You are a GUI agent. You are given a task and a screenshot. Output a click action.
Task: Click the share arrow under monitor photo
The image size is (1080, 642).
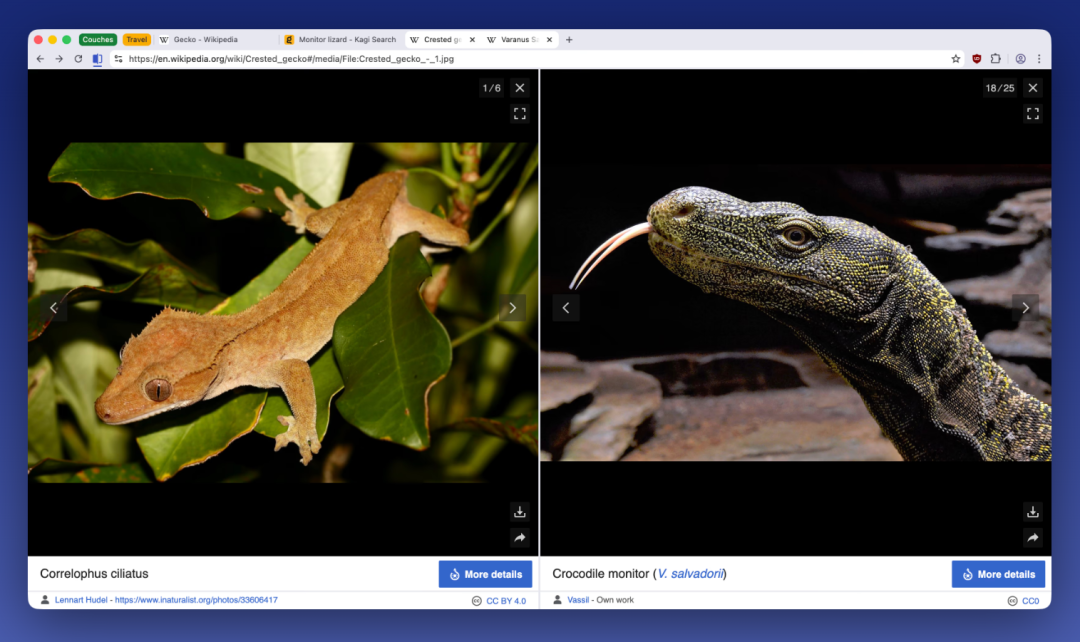click(1033, 538)
